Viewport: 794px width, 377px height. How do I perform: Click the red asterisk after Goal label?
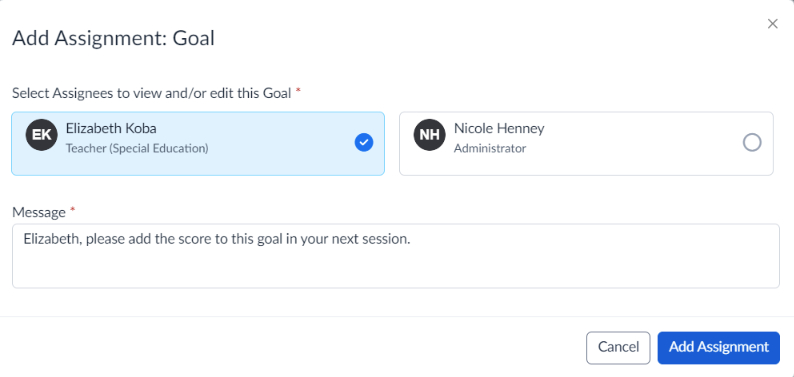(298, 91)
